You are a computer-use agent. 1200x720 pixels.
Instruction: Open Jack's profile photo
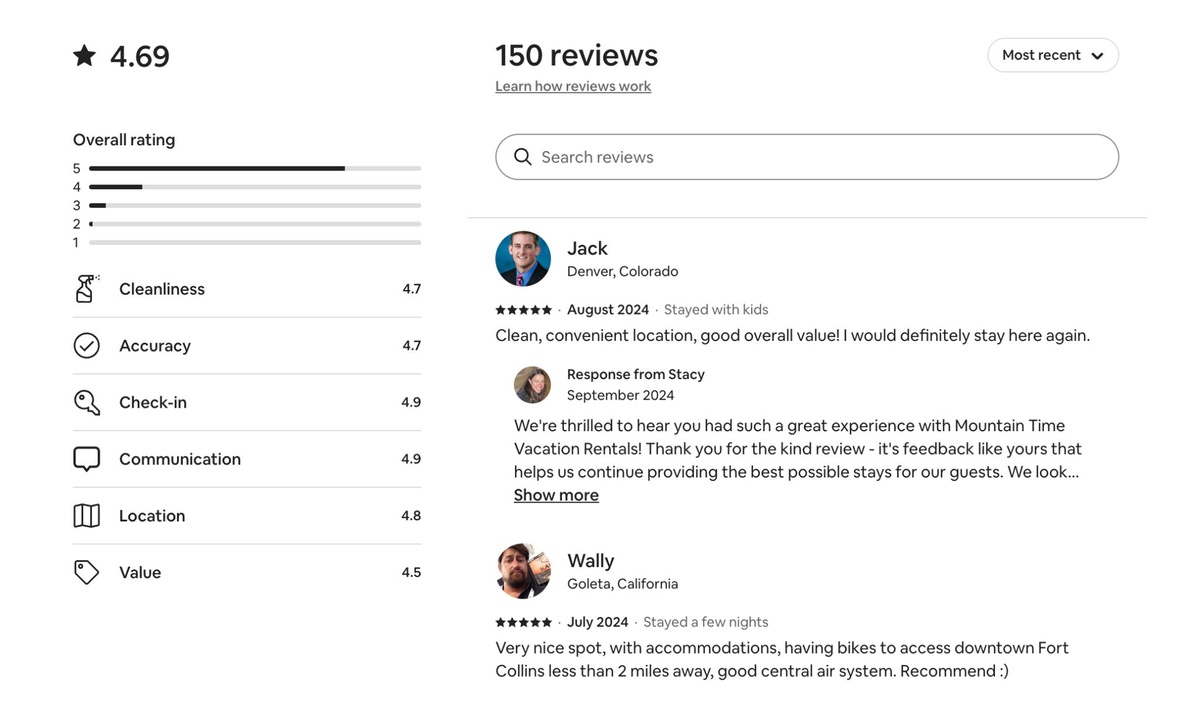[x=523, y=259]
